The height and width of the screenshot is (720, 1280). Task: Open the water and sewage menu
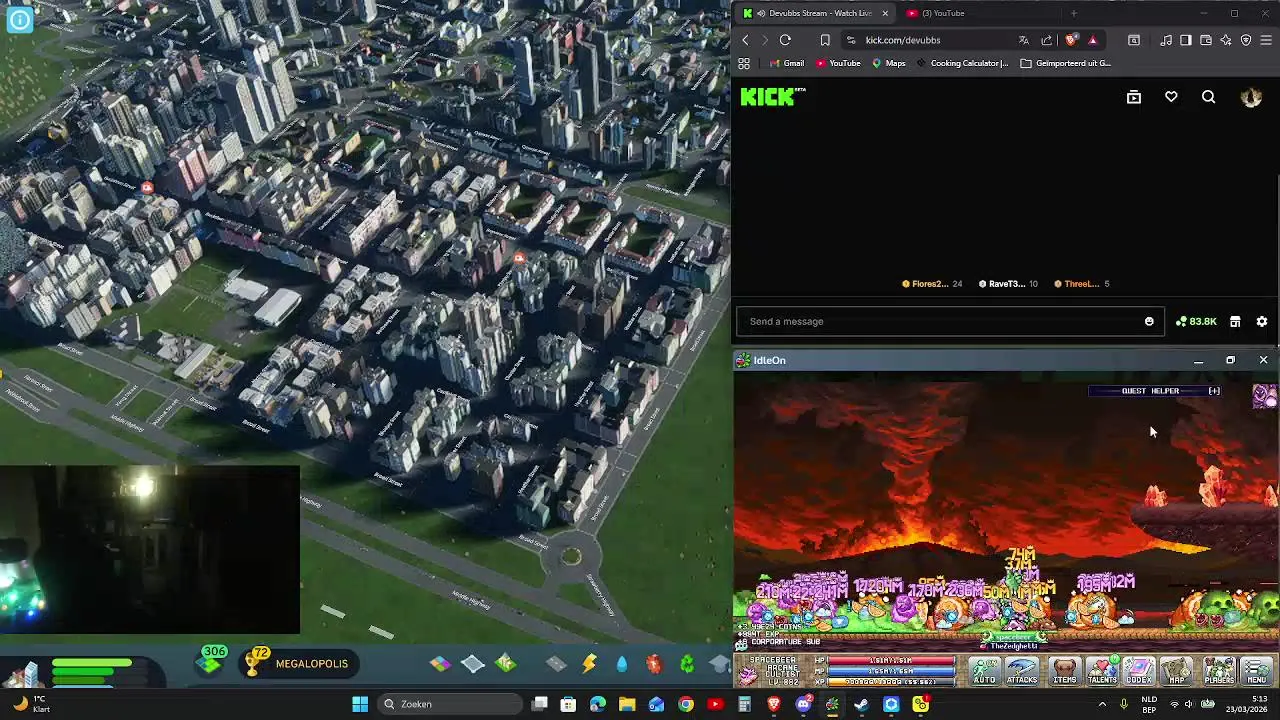click(622, 664)
